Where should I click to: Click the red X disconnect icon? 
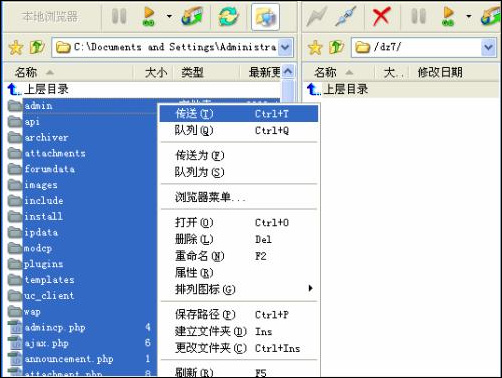[x=381, y=17]
